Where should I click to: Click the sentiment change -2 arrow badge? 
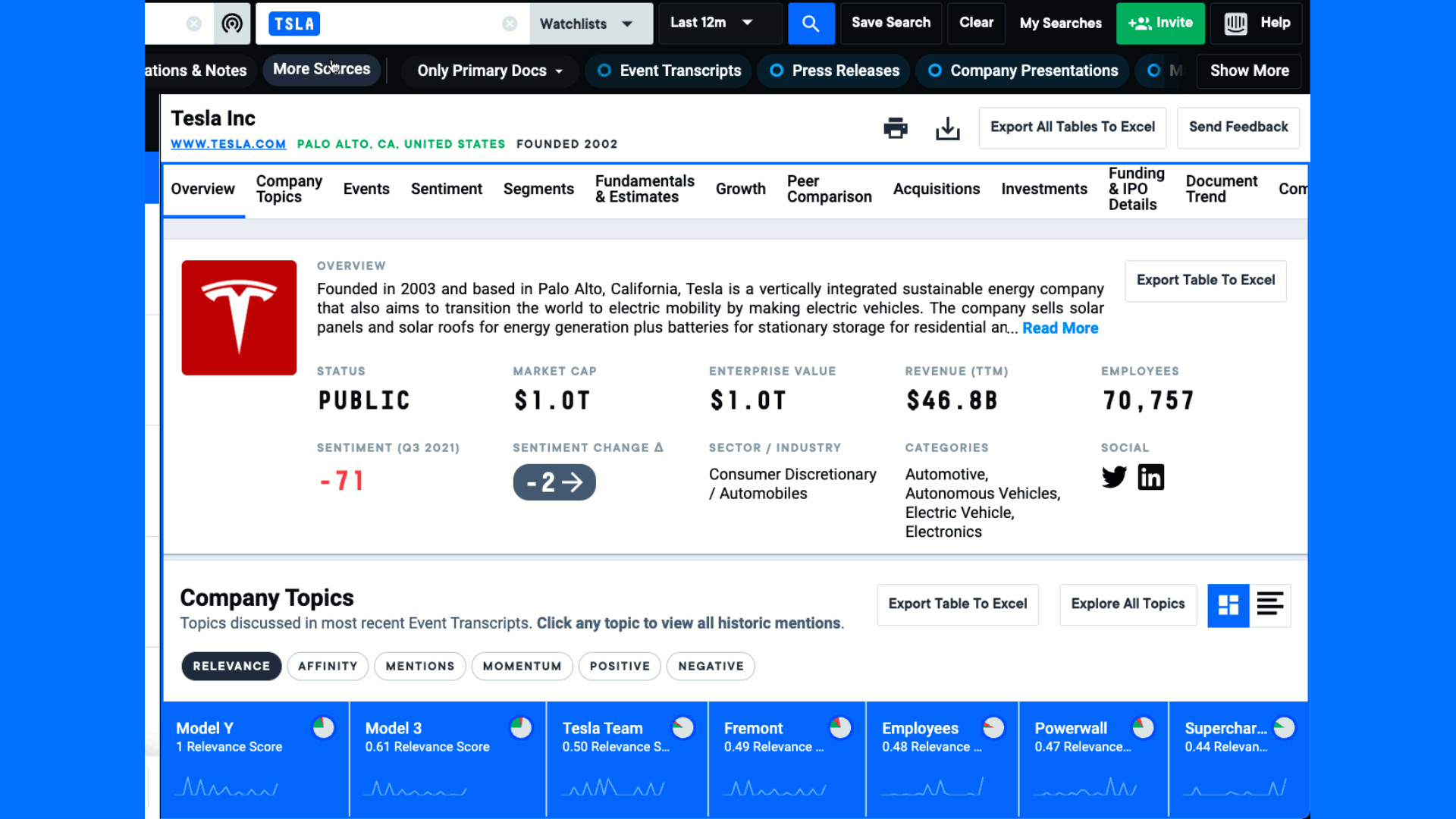click(554, 482)
